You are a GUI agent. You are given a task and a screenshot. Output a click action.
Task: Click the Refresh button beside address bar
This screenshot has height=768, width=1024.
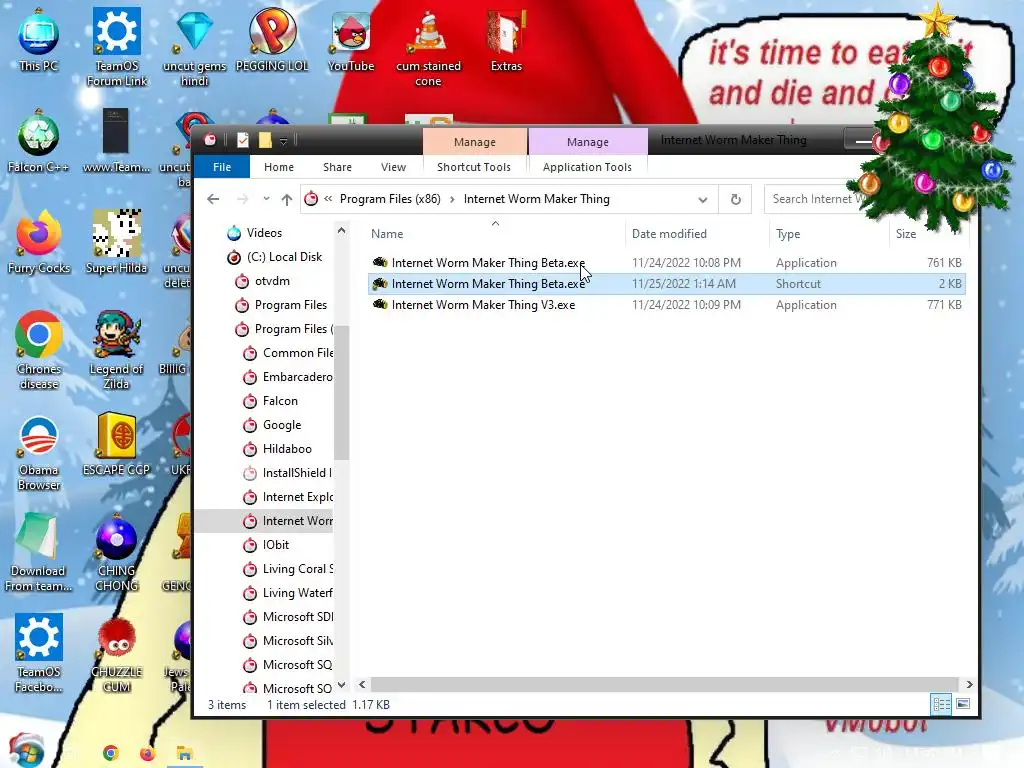(x=735, y=199)
